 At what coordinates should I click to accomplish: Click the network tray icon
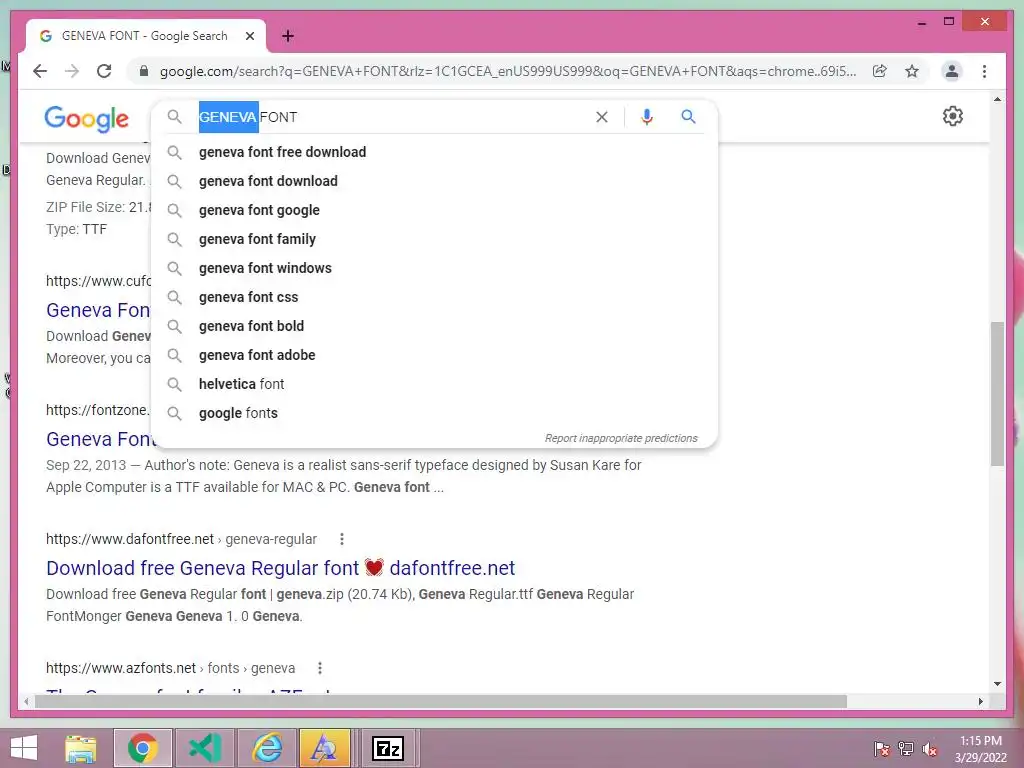coord(906,748)
